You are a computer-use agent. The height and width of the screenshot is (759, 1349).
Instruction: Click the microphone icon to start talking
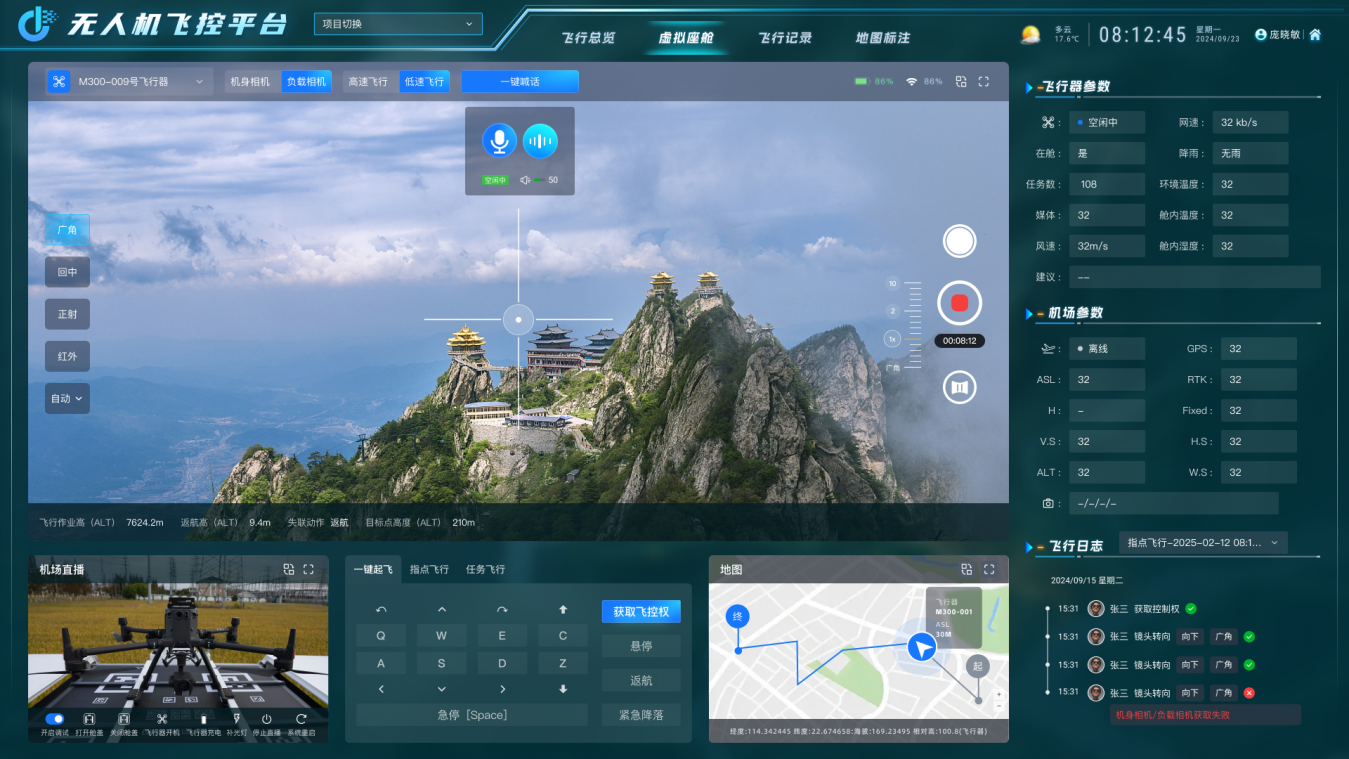tap(499, 141)
